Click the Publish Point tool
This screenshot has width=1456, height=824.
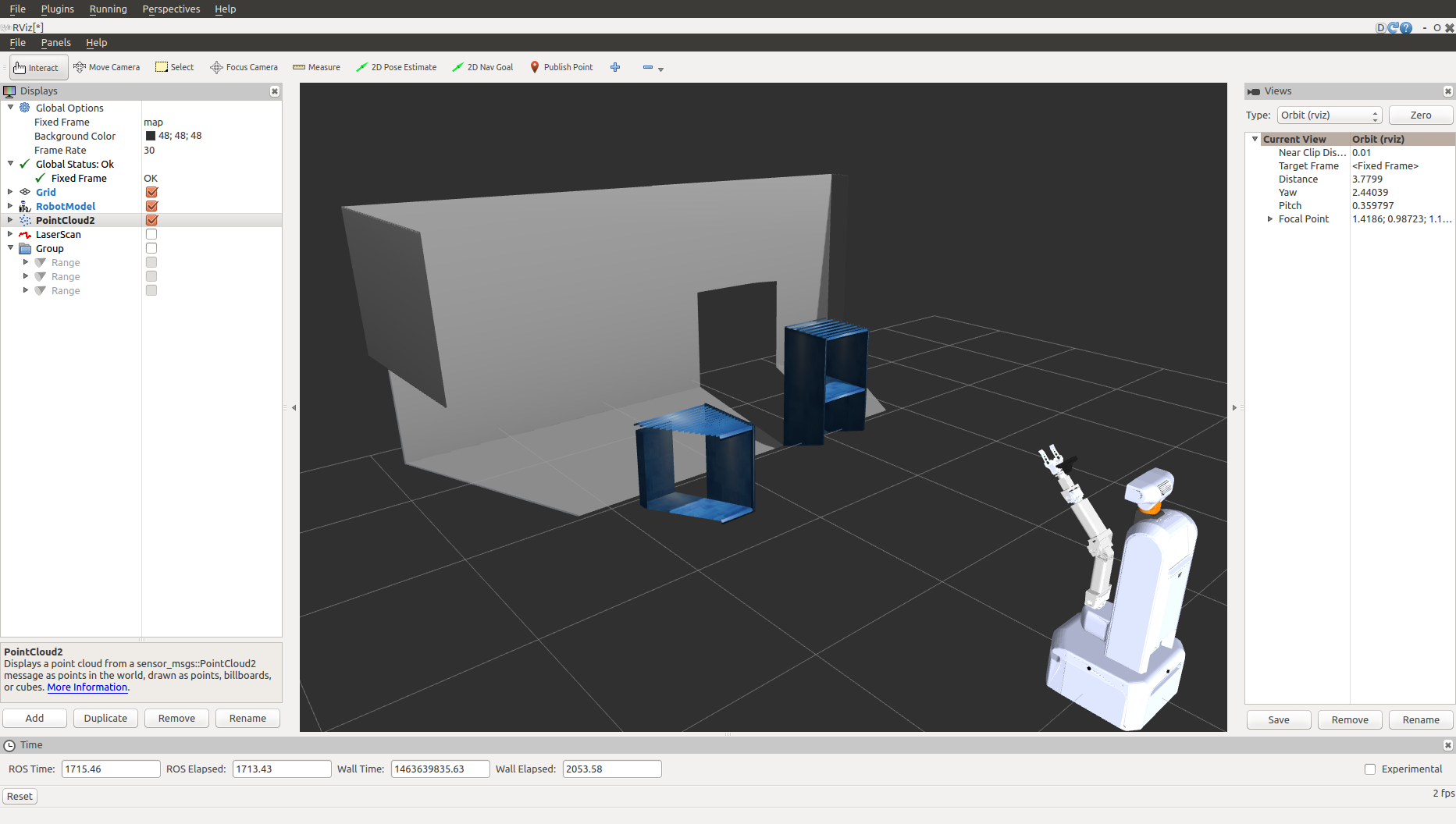(x=561, y=67)
